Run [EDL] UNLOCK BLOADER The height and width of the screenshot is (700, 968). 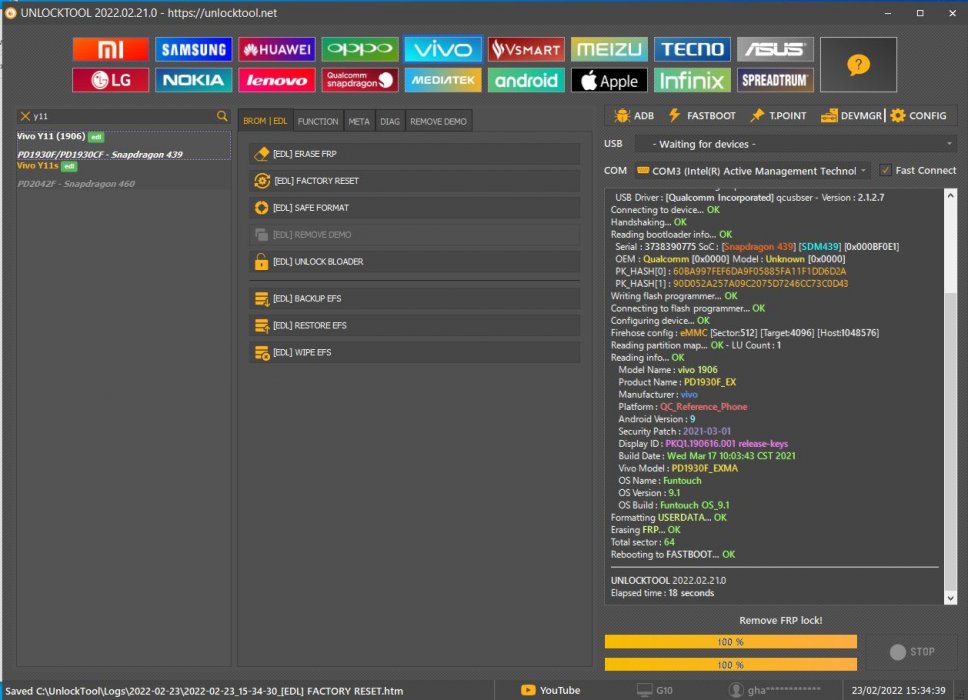point(415,262)
